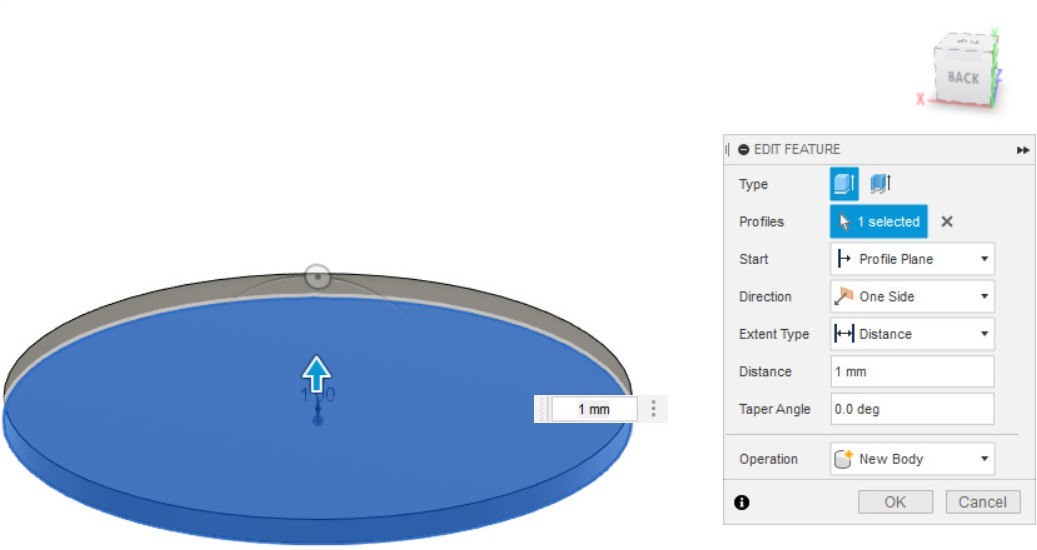Collapse the Edit Feature dialog with minus icon
Image resolution: width=1037 pixels, height=550 pixels.
(x=744, y=150)
